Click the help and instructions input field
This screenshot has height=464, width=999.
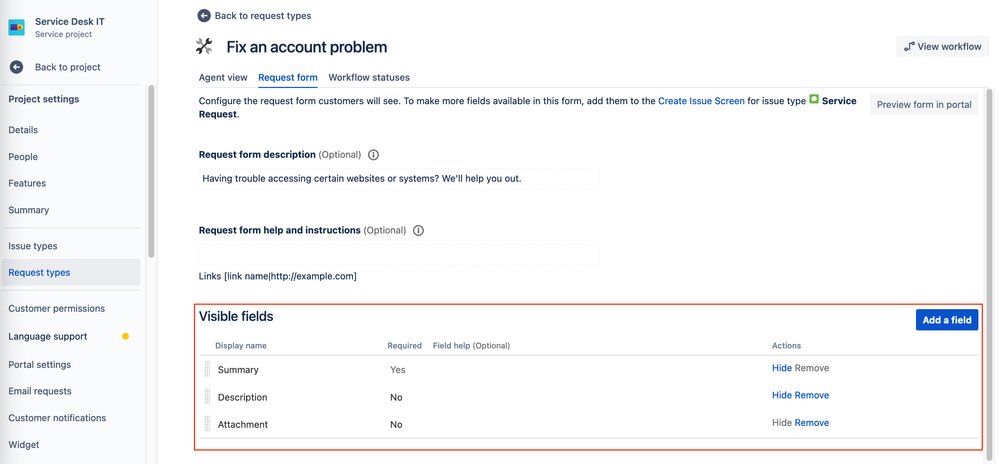coord(399,255)
